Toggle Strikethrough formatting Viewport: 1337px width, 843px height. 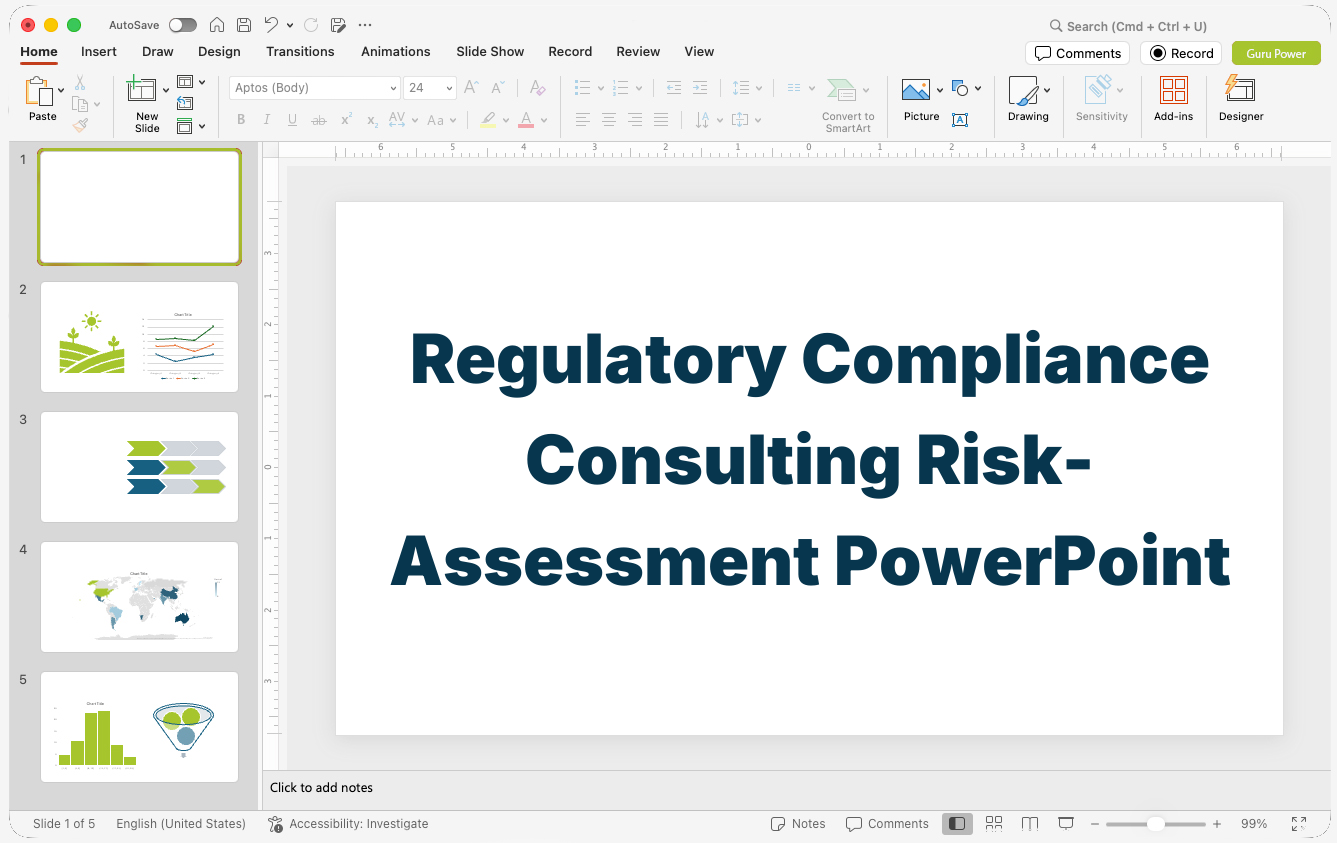pyautogui.click(x=319, y=120)
